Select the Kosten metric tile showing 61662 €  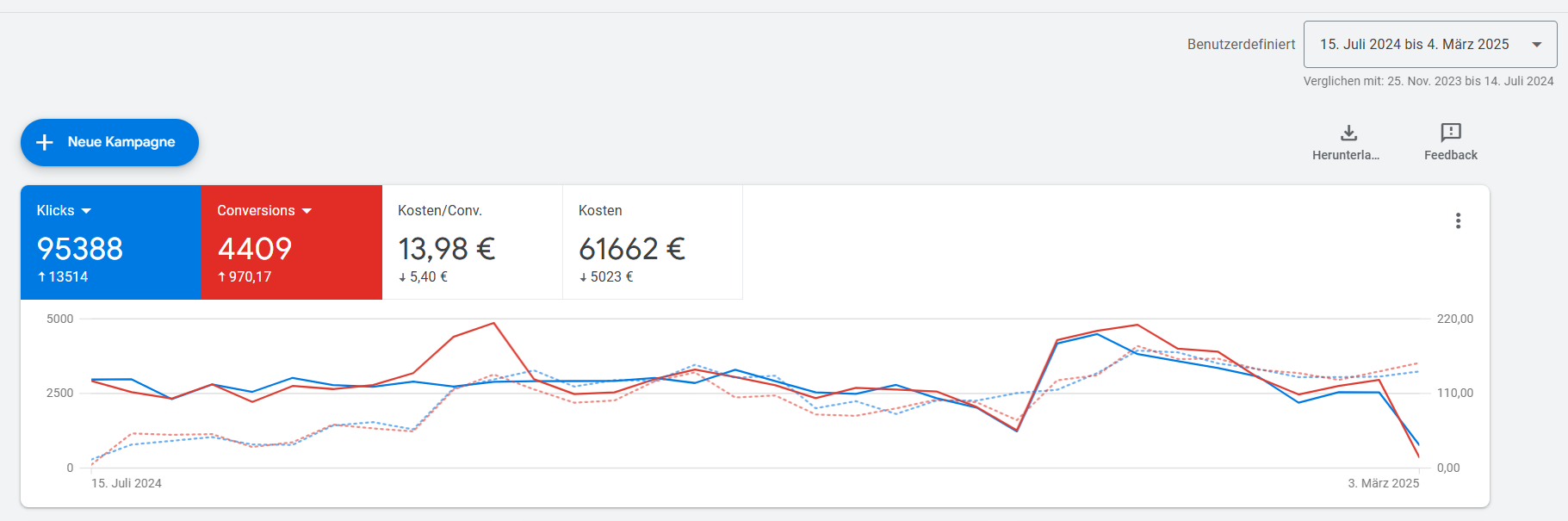click(x=652, y=242)
